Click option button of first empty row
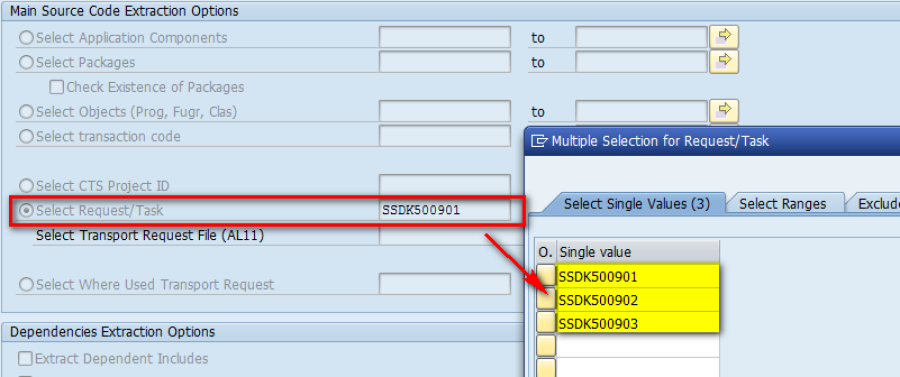 [x=546, y=346]
